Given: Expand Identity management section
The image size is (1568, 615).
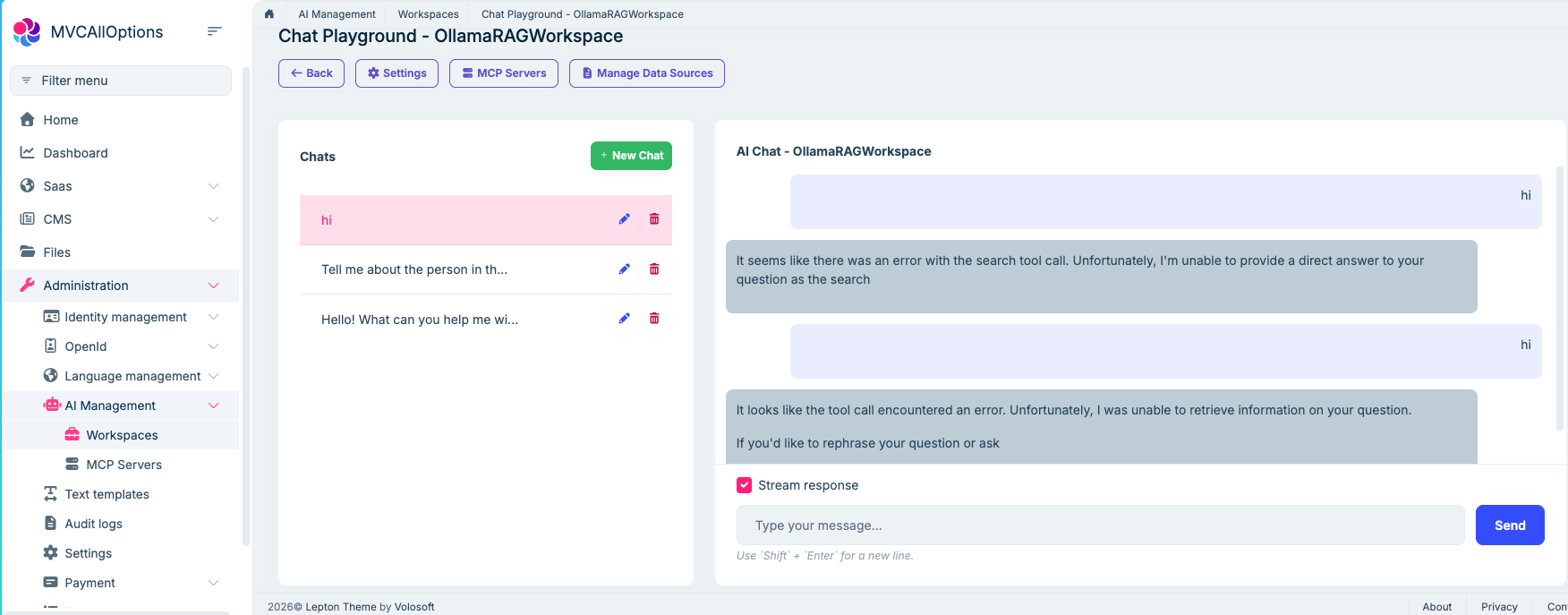Looking at the screenshot, I should 213,317.
